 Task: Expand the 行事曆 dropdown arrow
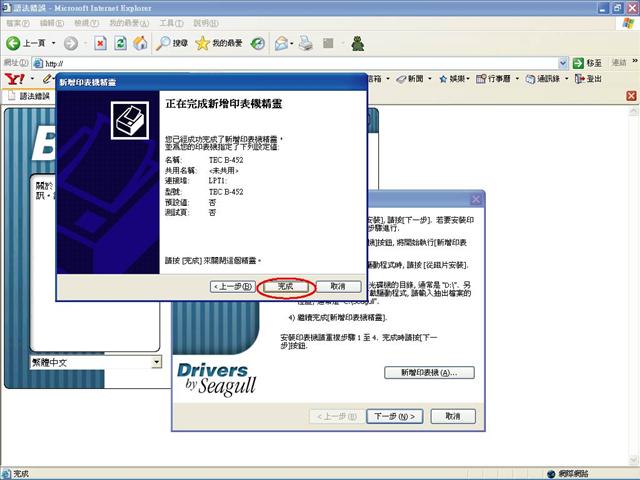coord(517,79)
